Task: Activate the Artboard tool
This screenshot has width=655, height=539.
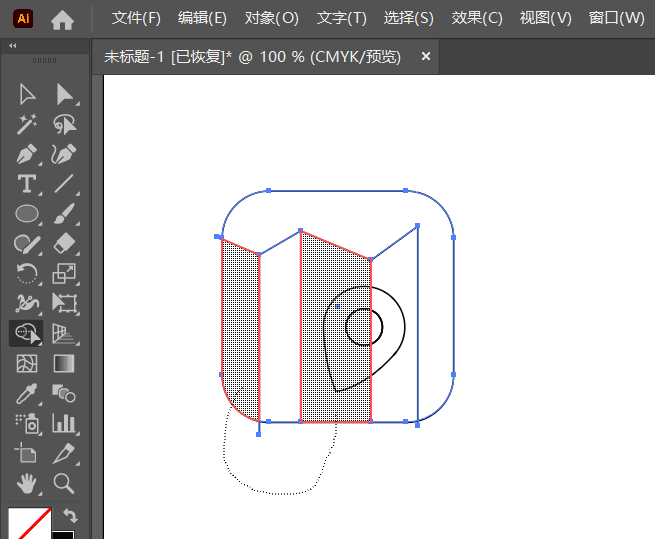Action: point(26,453)
